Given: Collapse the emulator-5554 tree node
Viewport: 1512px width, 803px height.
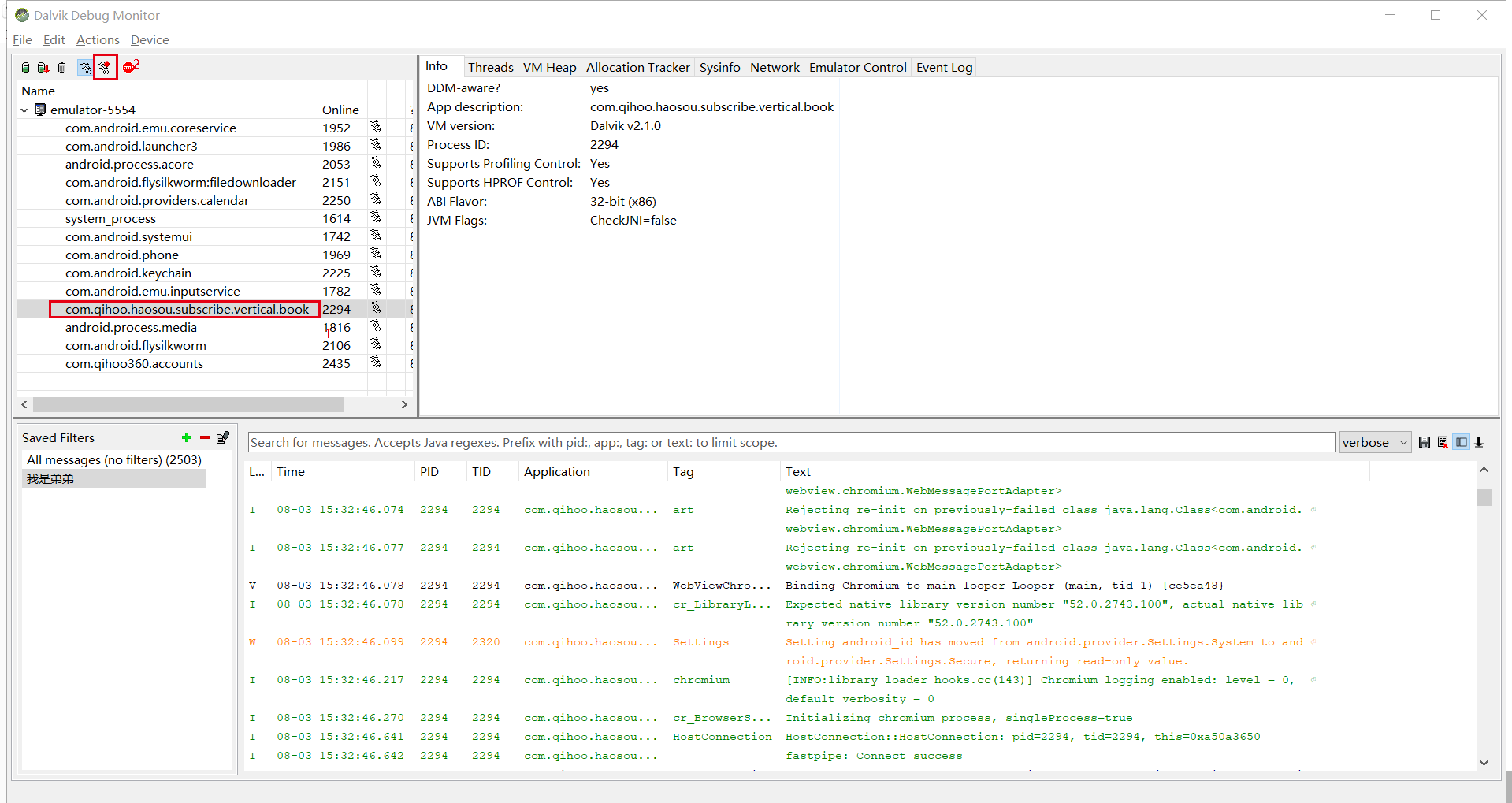Looking at the screenshot, I should (x=24, y=110).
